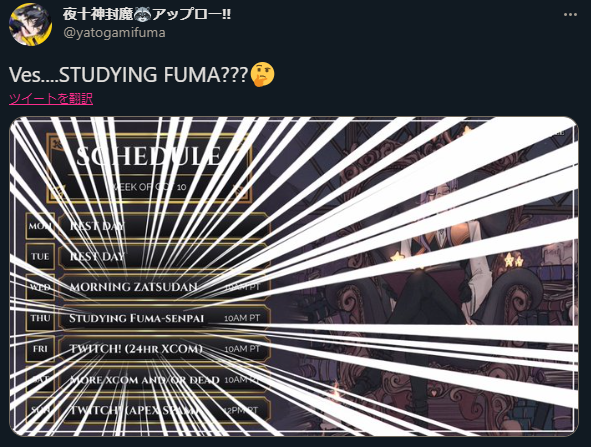Image resolution: width=591 pixels, height=447 pixels.
Task: Click the Twitch 24hr XCOM Friday entry
Action: [x=136, y=349]
